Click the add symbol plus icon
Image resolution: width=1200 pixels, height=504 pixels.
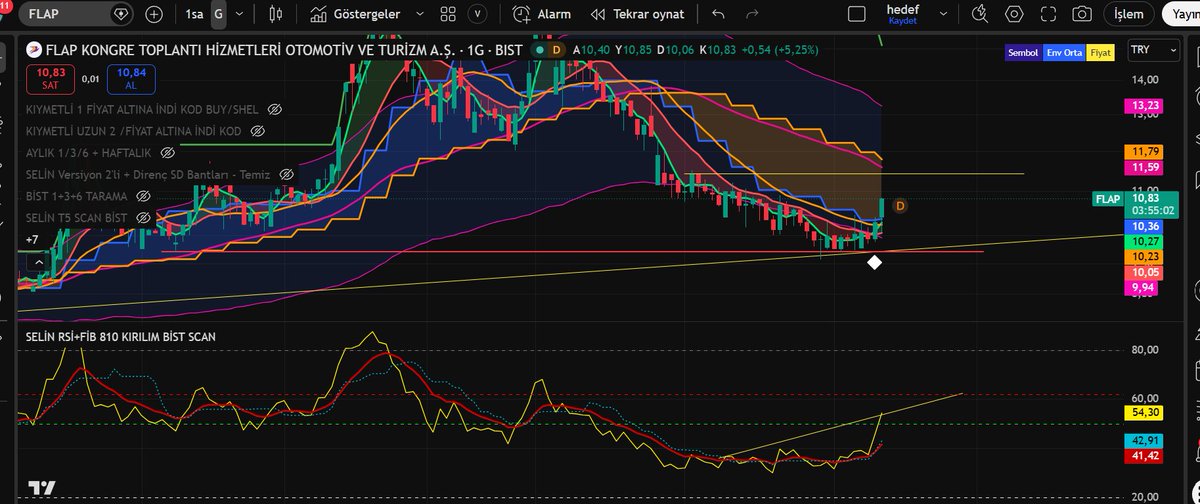[154, 14]
